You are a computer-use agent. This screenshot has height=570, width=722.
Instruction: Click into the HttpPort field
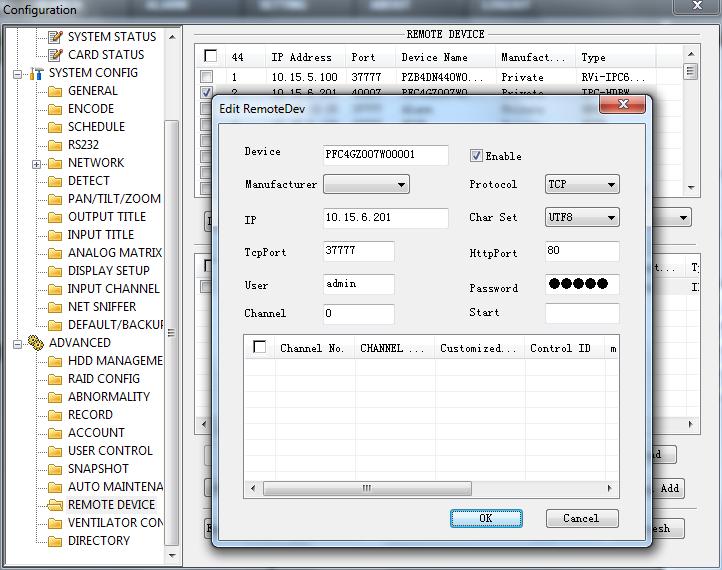pyautogui.click(x=582, y=251)
